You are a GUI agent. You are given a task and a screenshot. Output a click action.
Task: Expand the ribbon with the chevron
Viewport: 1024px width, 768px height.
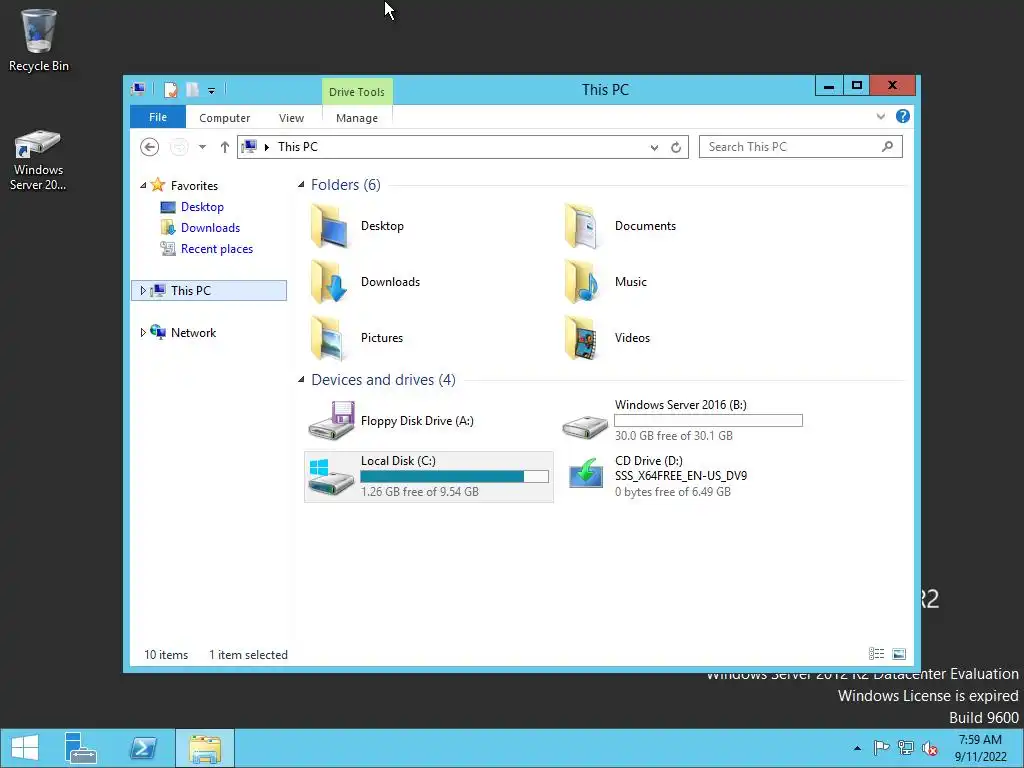click(x=881, y=116)
